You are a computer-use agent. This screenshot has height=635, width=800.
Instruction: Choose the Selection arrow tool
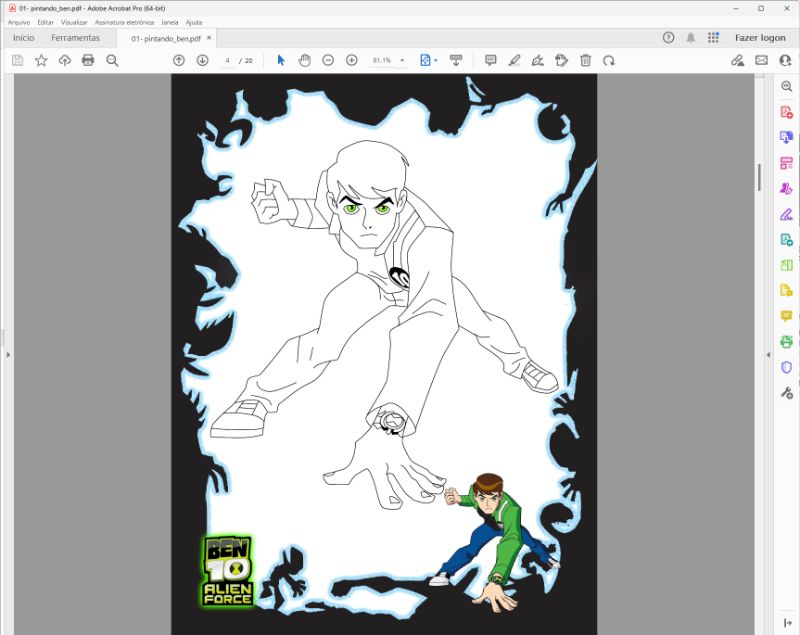(281, 60)
